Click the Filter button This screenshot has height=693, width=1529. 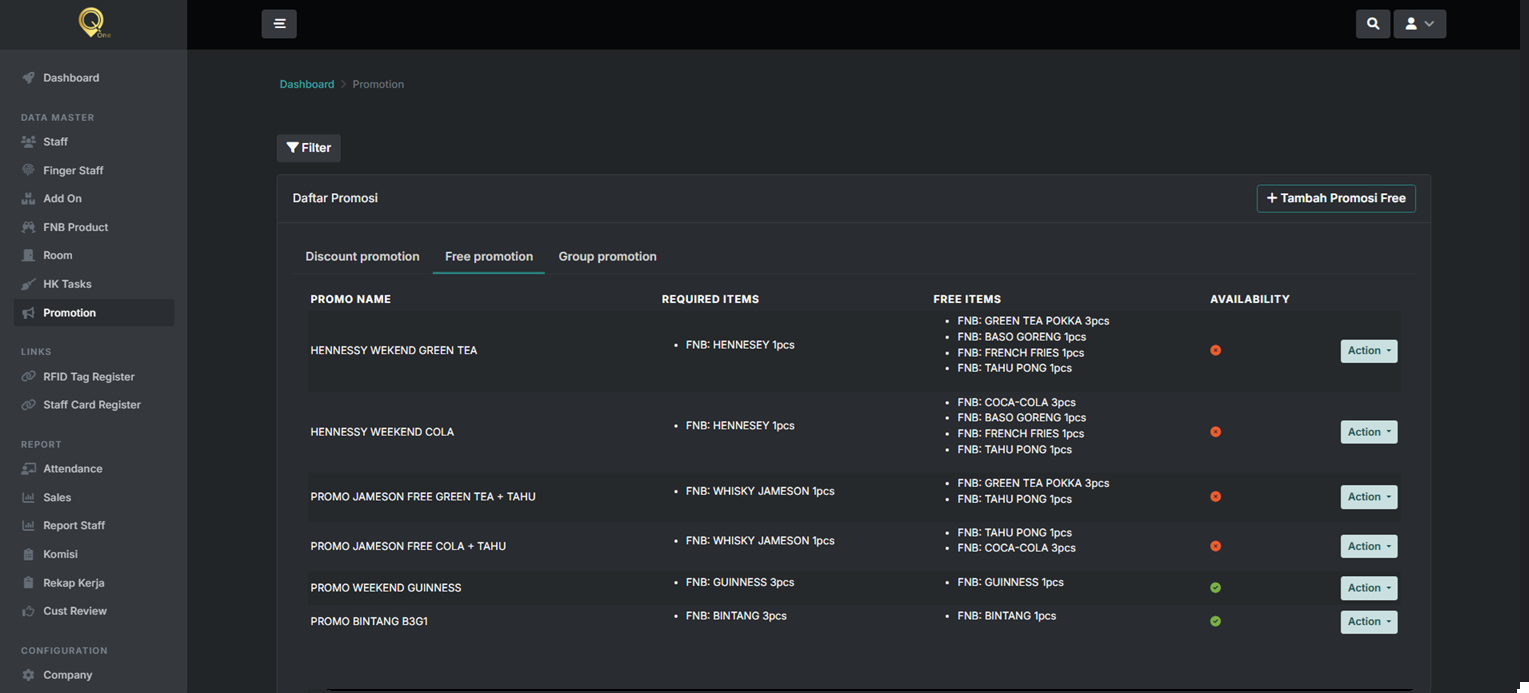309,148
